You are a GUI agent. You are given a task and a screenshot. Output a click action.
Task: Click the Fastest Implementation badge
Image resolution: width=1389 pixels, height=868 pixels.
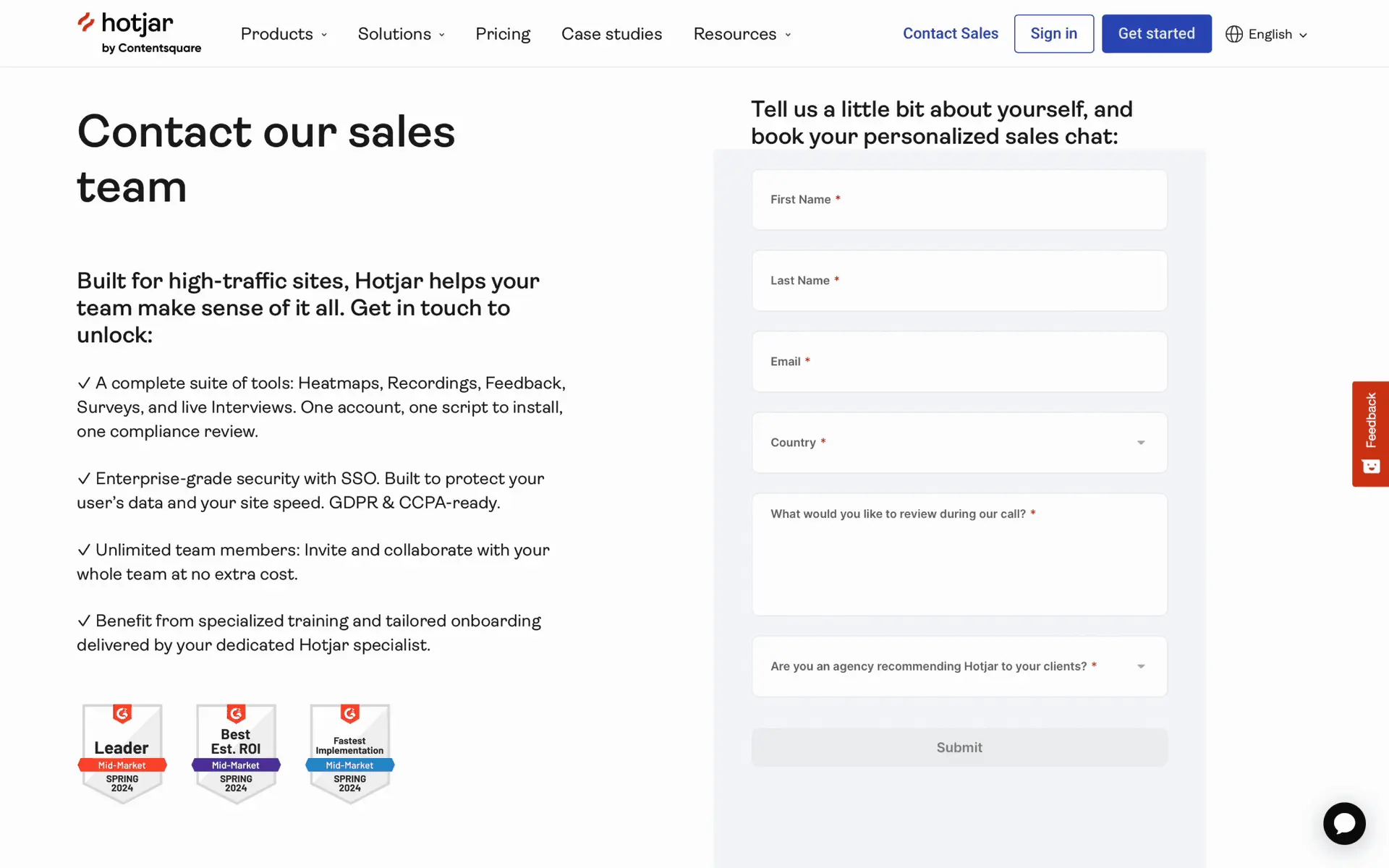coord(350,753)
